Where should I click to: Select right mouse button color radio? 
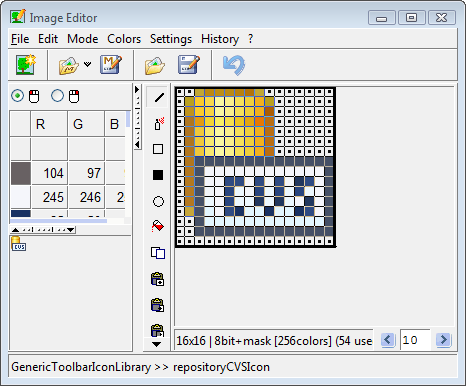click(57, 96)
